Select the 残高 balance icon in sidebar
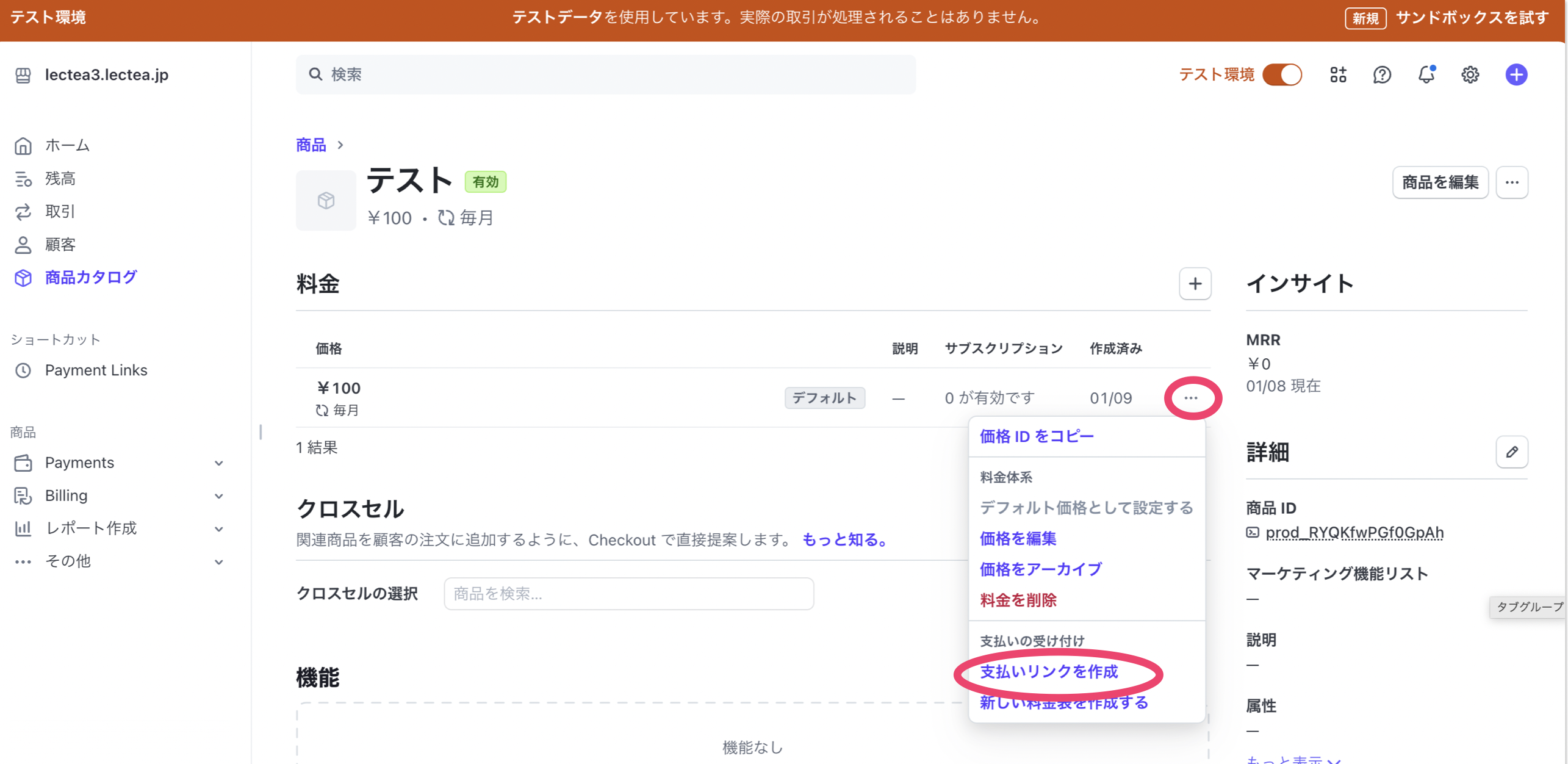1568x764 pixels. coord(23,178)
